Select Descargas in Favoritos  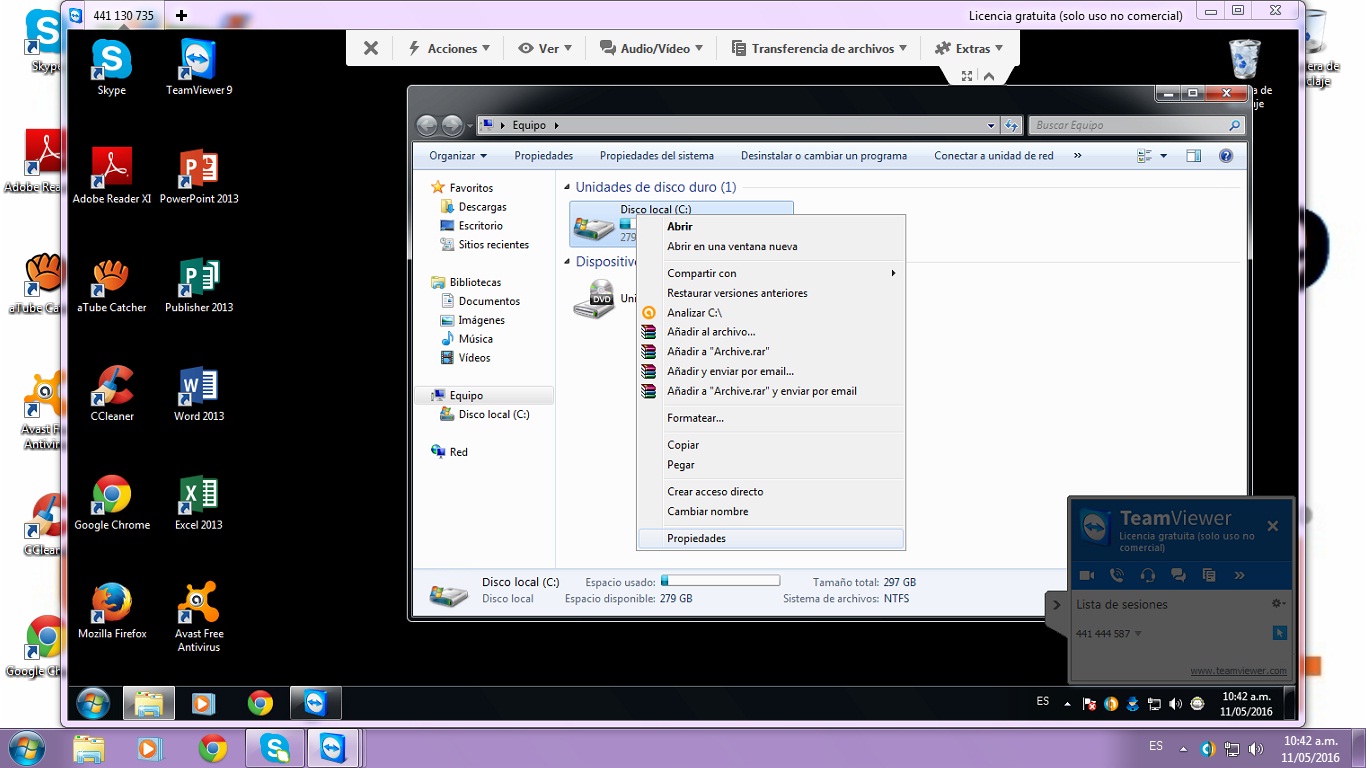(482, 207)
